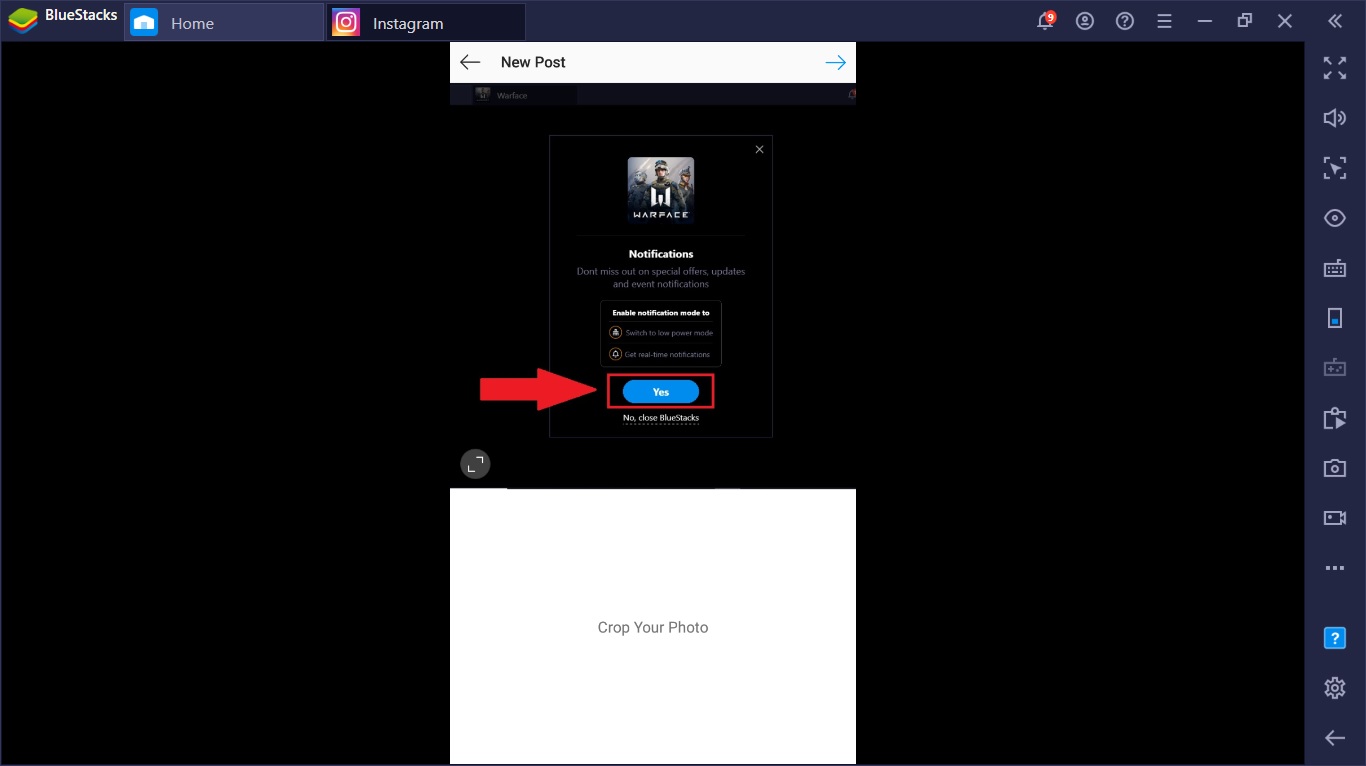Go back from New Post screen
The image size is (1366, 766).
pos(470,62)
